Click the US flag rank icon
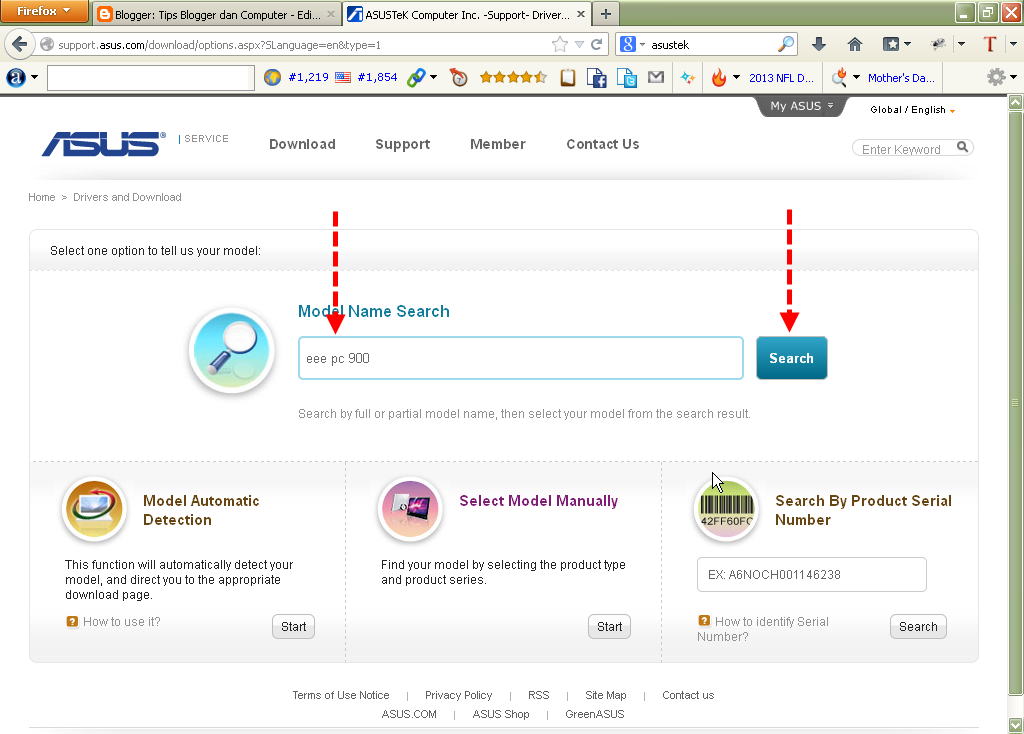The height and width of the screenshot is (734, 1024). [343, 78]
